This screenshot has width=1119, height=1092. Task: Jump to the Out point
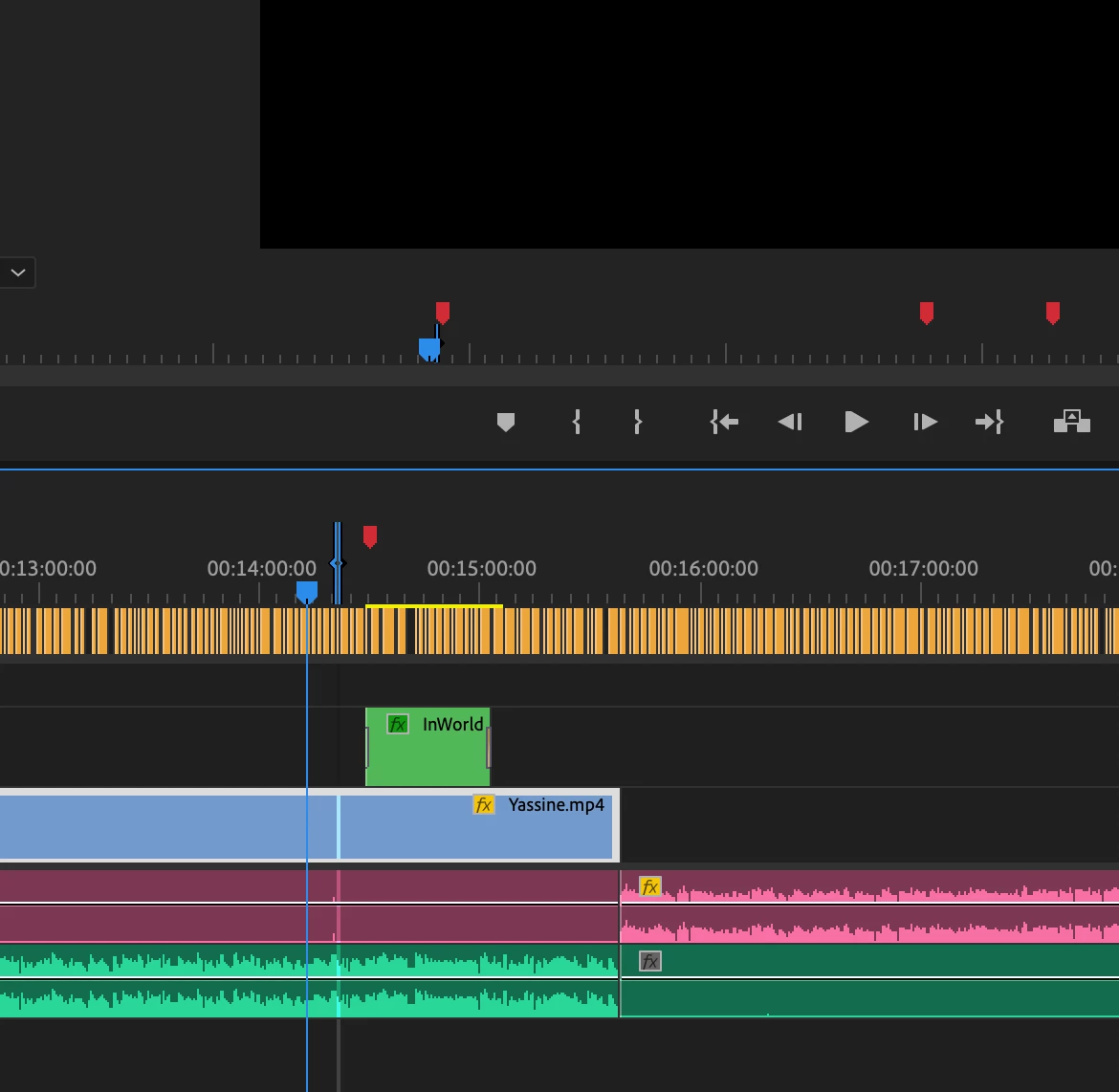pos(990,422)
